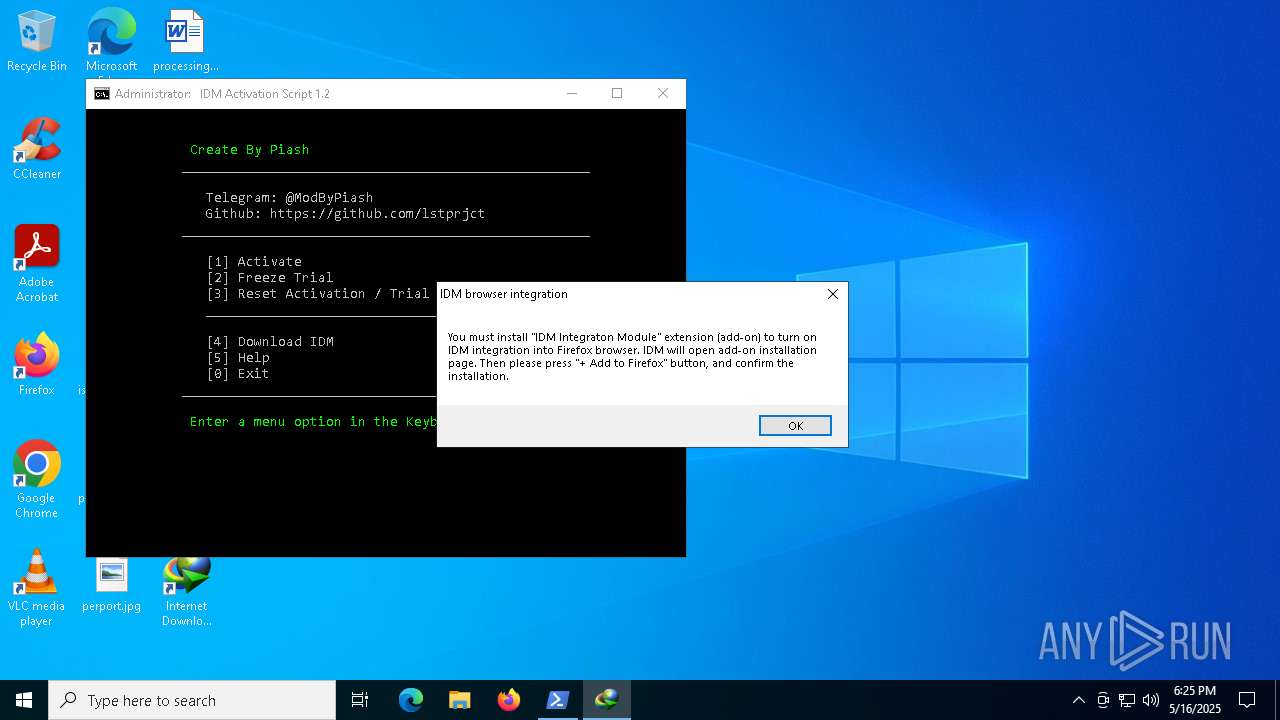Viewport: 1280px width, 720px height.
Task: Click the '[0] Exit' console line
Action: 238,374
